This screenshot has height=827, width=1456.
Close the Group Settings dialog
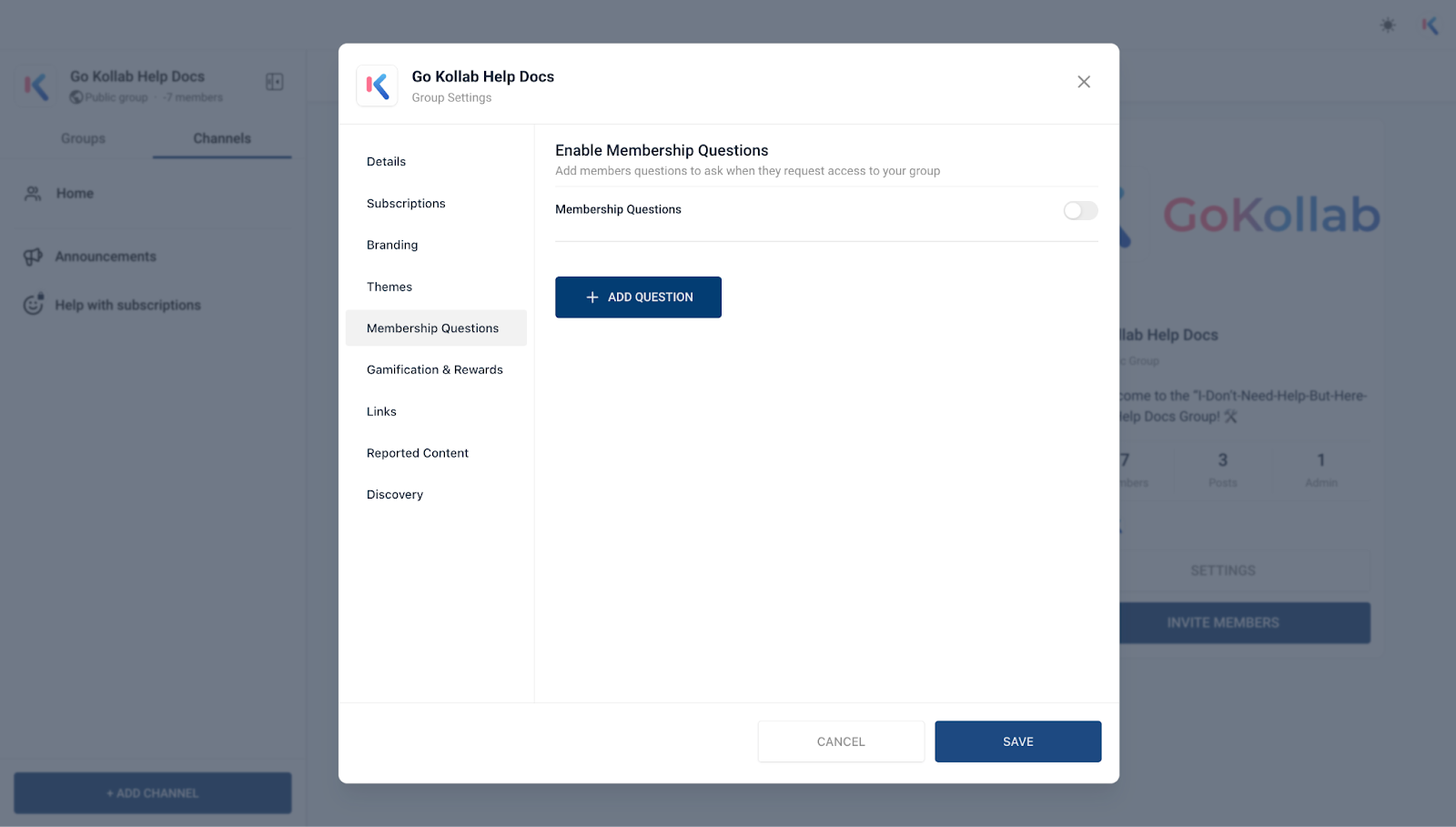coord(1084,82)
